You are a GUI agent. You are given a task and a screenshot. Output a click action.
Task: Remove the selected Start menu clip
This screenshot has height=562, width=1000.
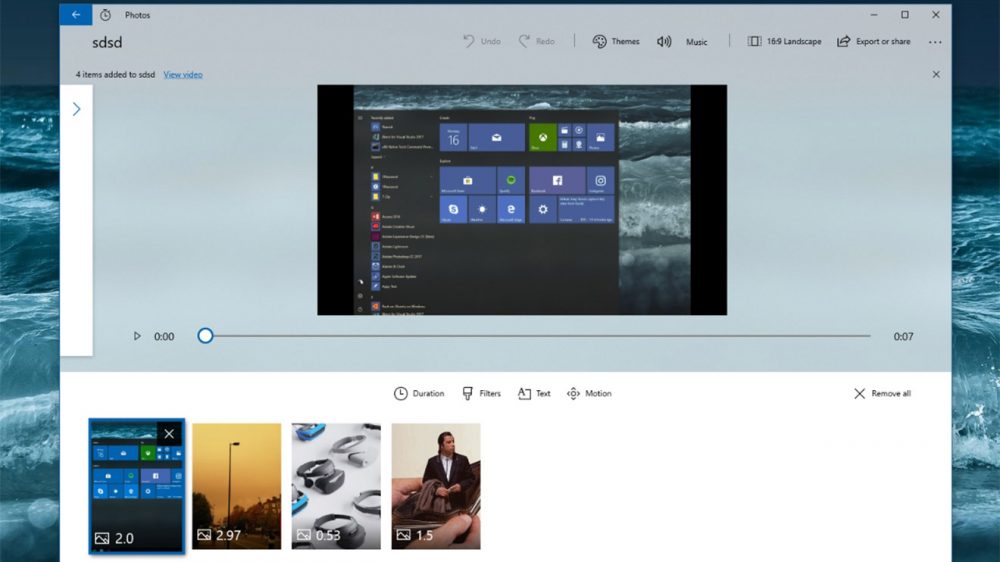point(169,433)
